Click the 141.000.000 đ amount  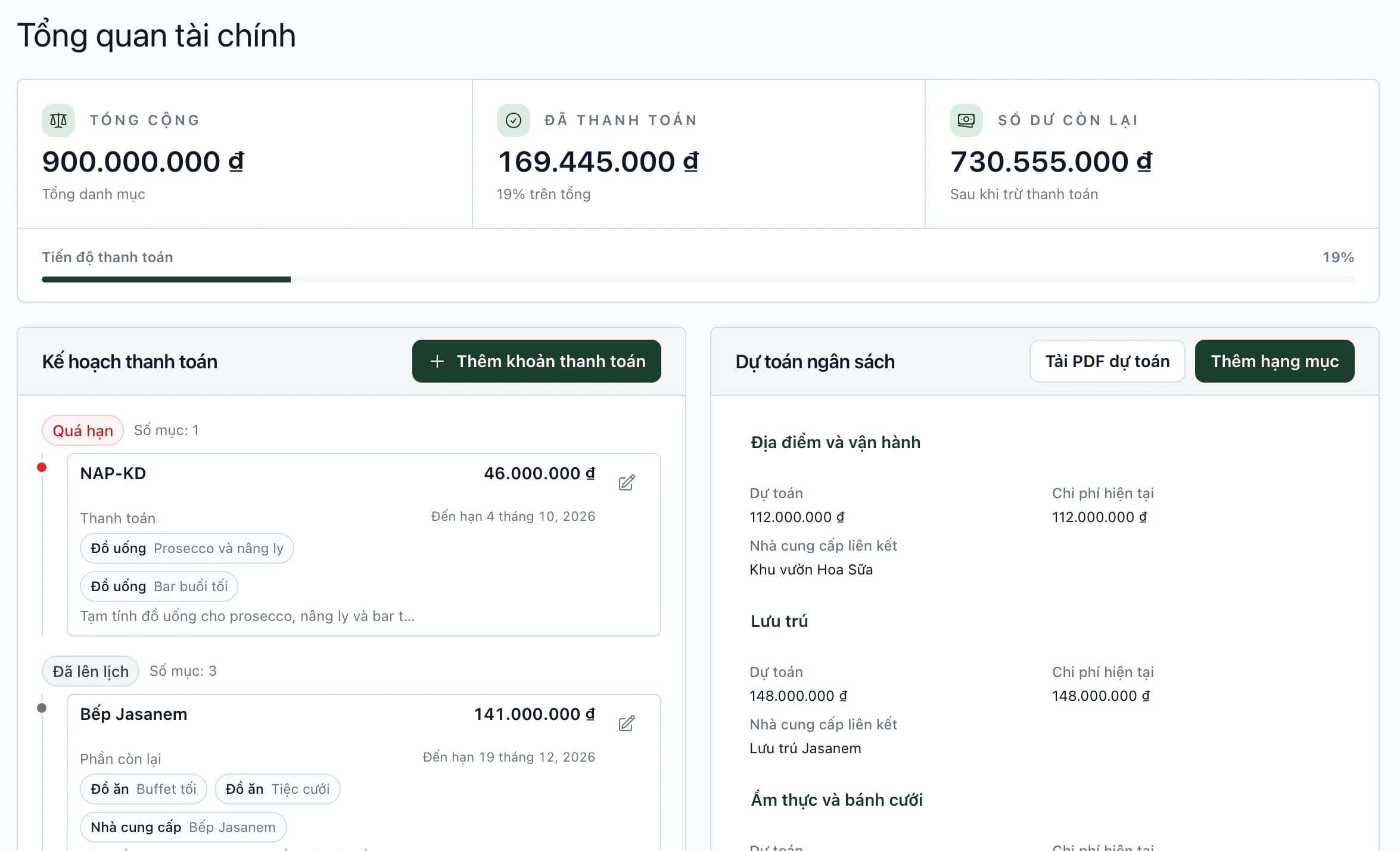click(534, 714)
